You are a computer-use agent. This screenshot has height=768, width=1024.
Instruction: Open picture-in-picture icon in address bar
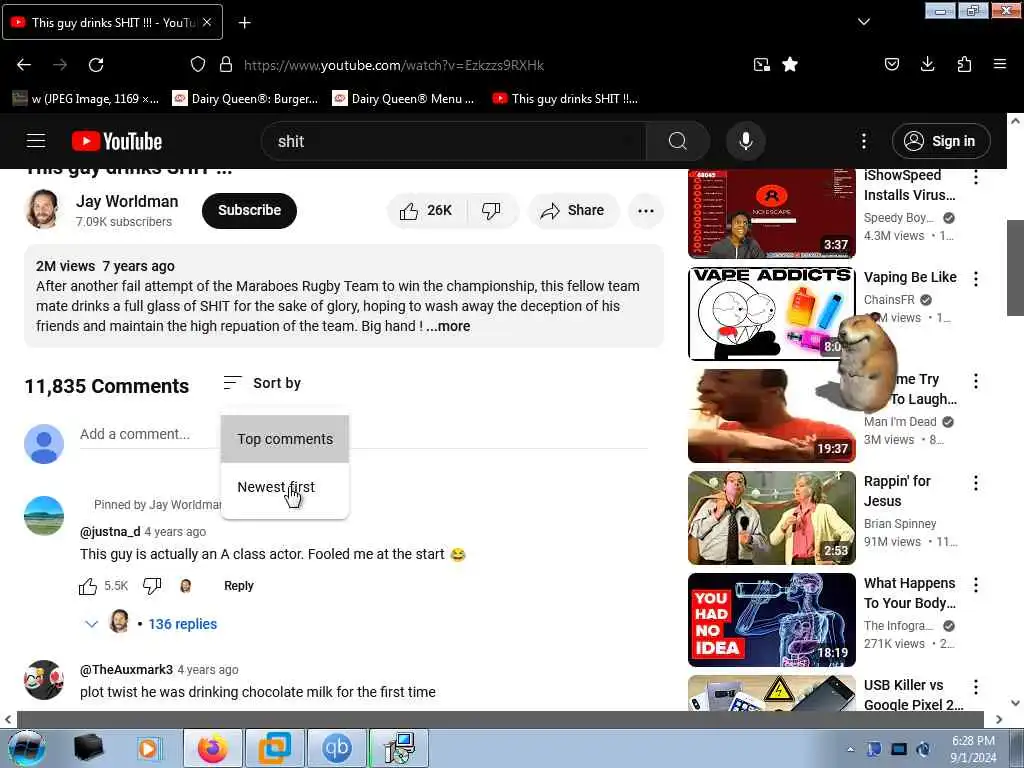point(761,64)
